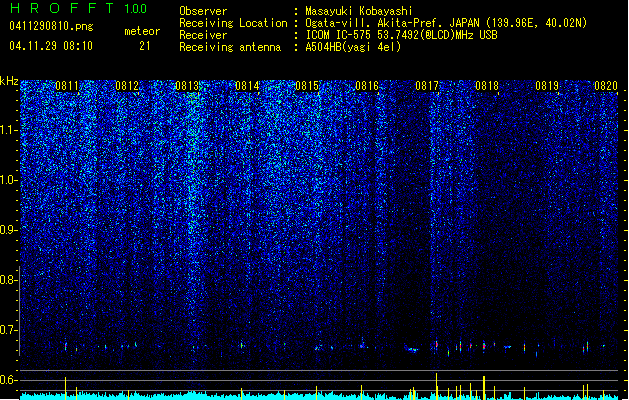Click the antenna value A504HB(yagi 4el)
This screenshot has height=400, width=629.
[x=353, y=47]
